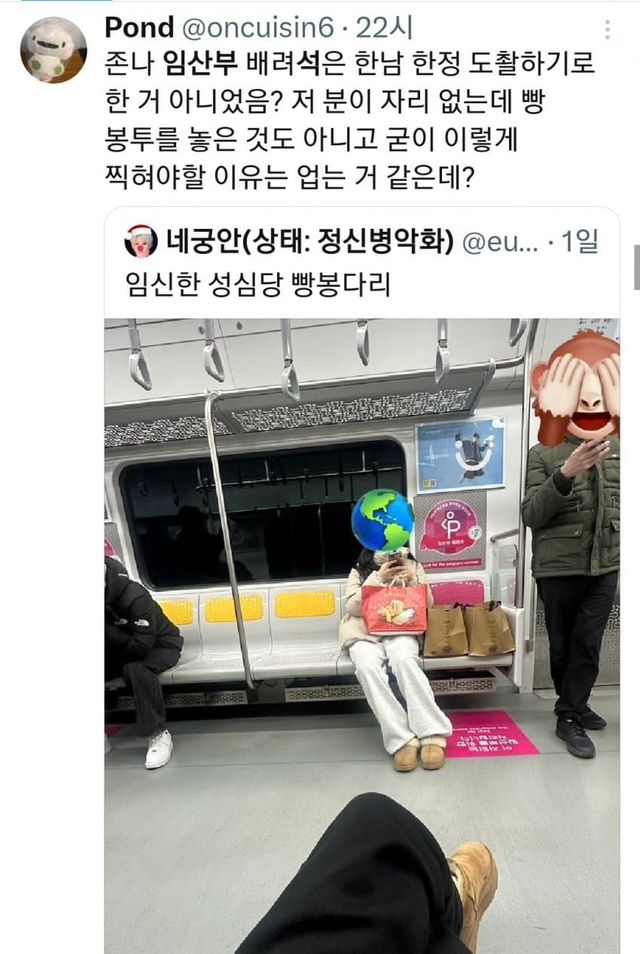Click the 22시 tweet timestamp

tap(383, 28)
